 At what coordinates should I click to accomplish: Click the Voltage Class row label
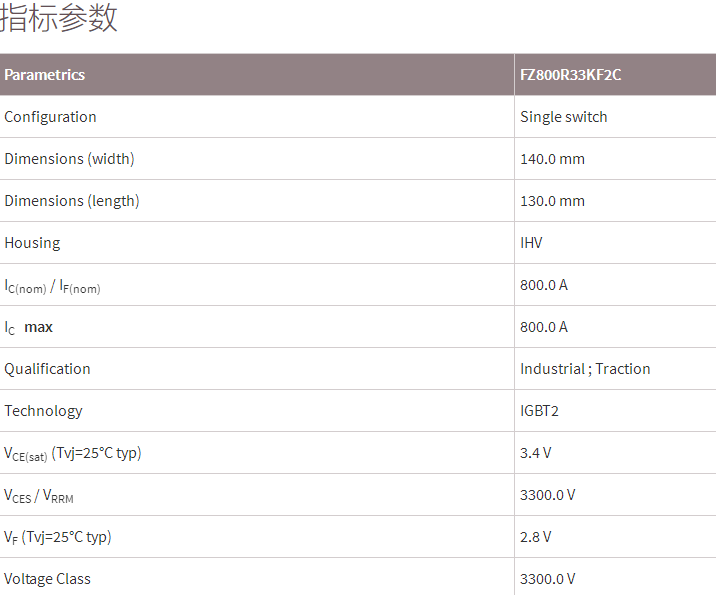(x=47, y=579)
